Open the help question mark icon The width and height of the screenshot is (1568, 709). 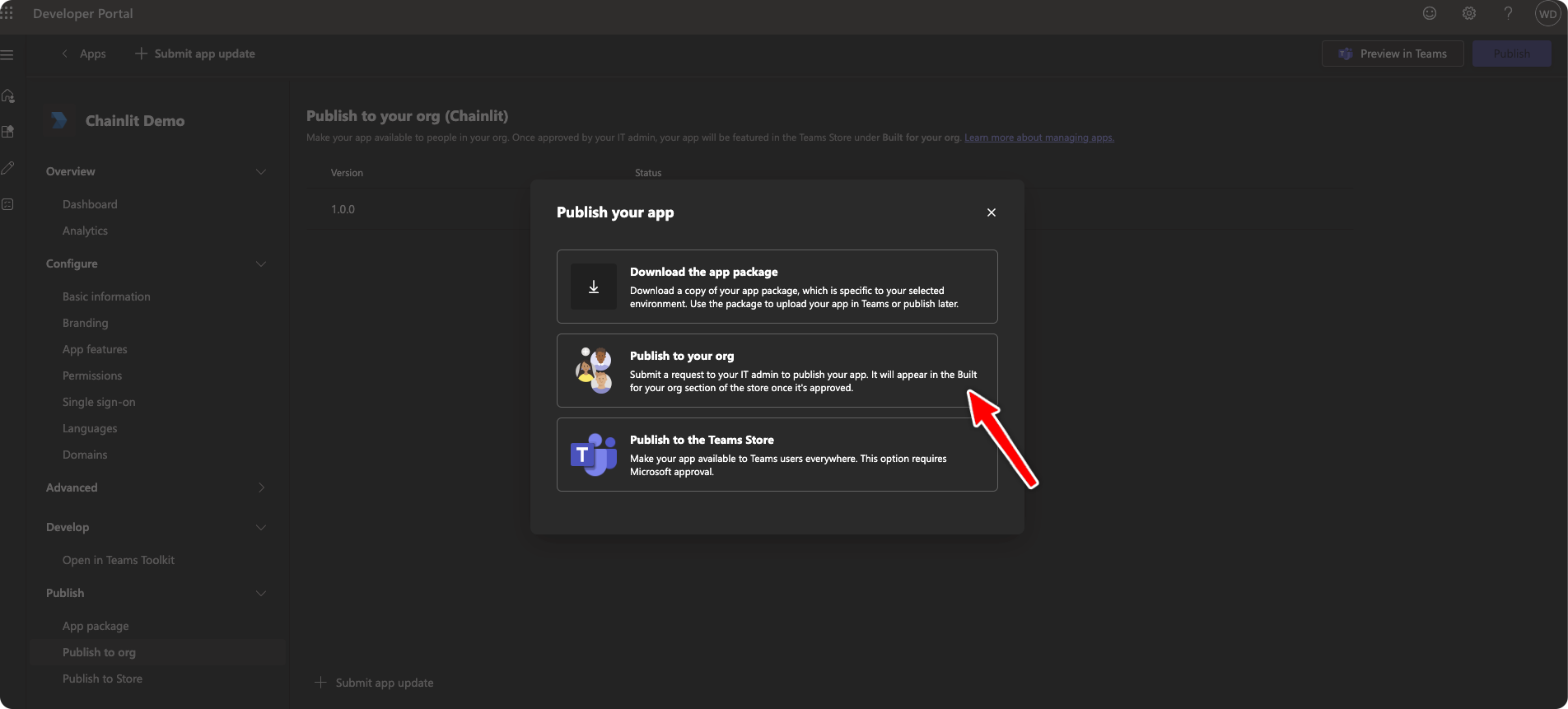point(1508,13)
